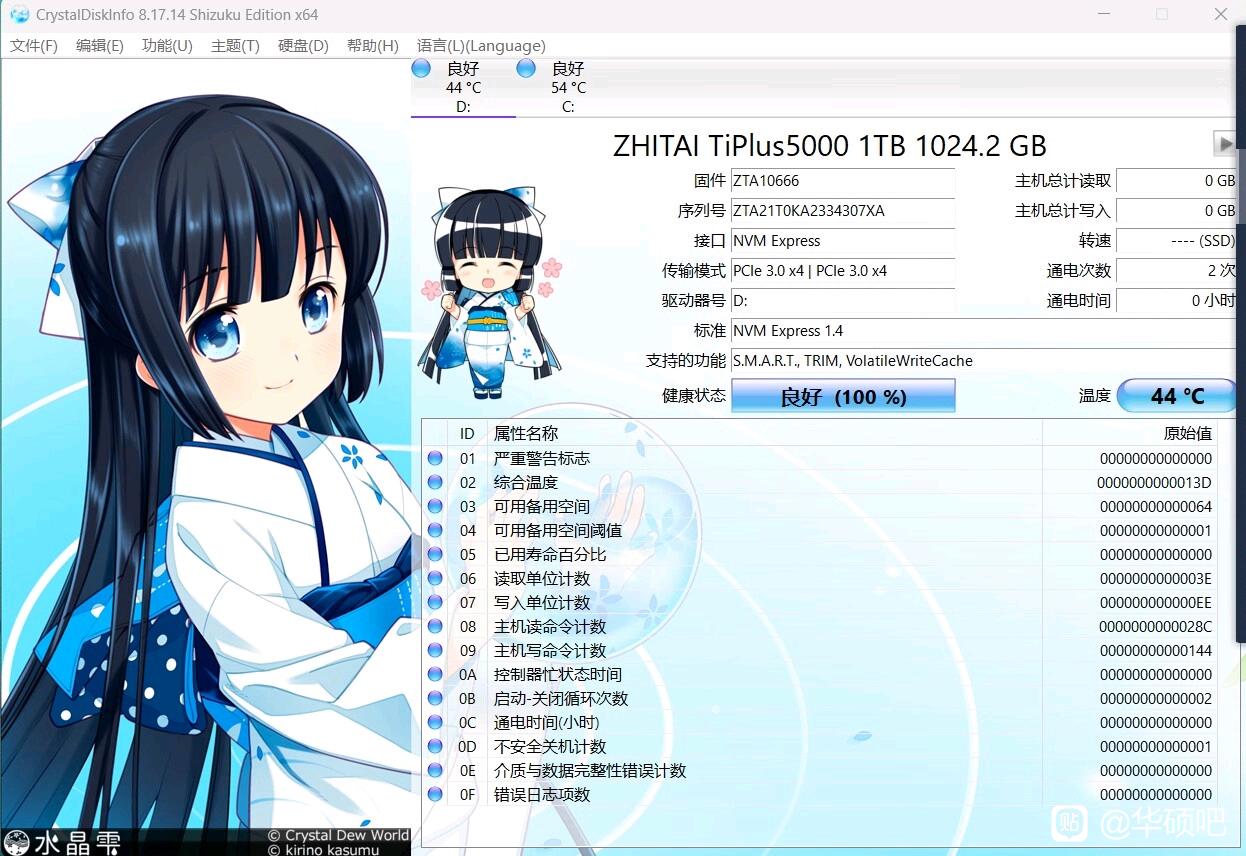Click the 44 °C temperature button
Image resolution: width=1246 pixels, height=856 pixels.
(x=1177, y=396)
